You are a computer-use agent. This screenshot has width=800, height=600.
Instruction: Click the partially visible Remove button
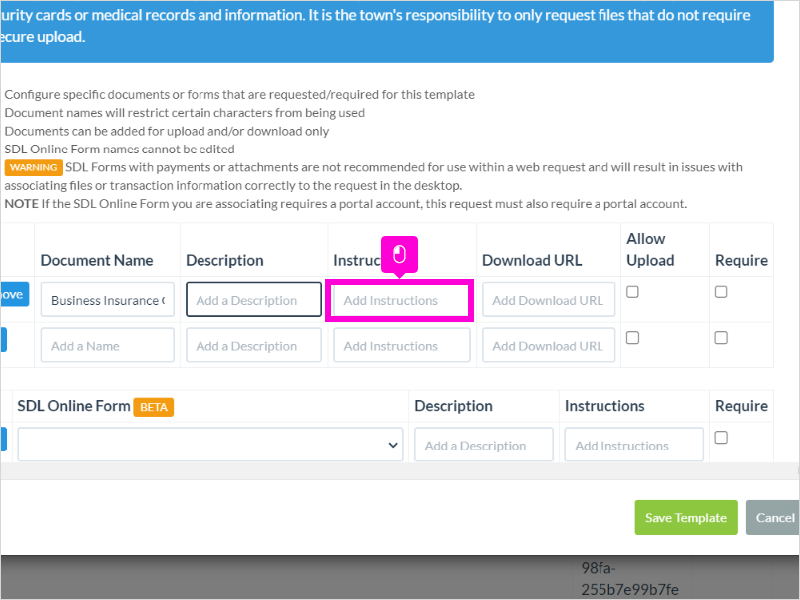[x=14, y=294]
